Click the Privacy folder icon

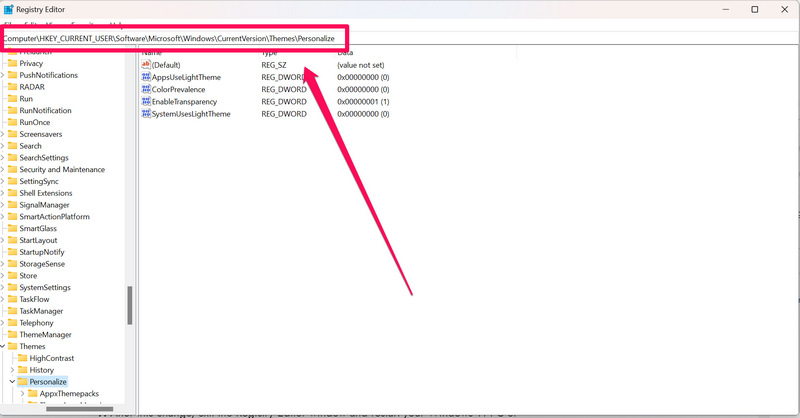point(13,63)
